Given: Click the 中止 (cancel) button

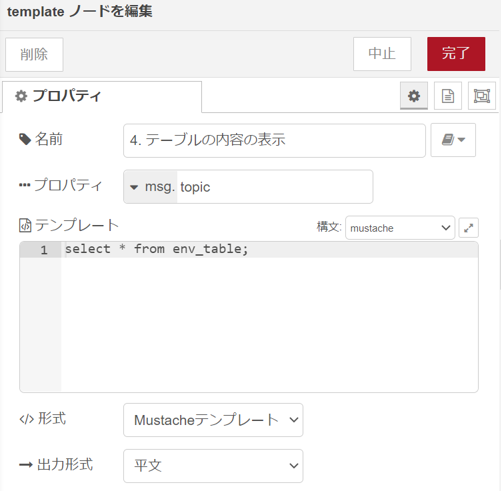Looking at the screenshot, I should click(x=382, y=54).
